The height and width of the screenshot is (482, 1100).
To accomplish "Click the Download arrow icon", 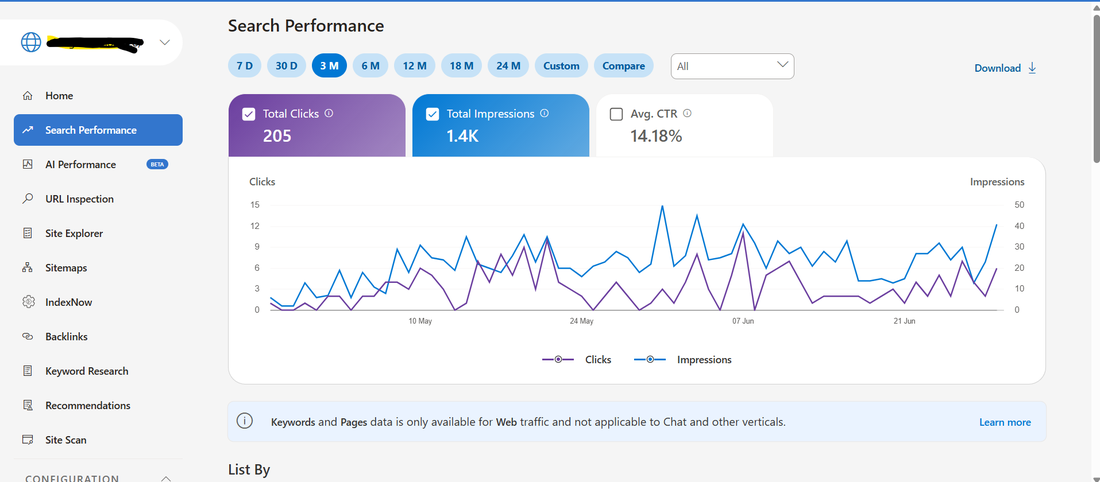I will (x=1032, y=67).
